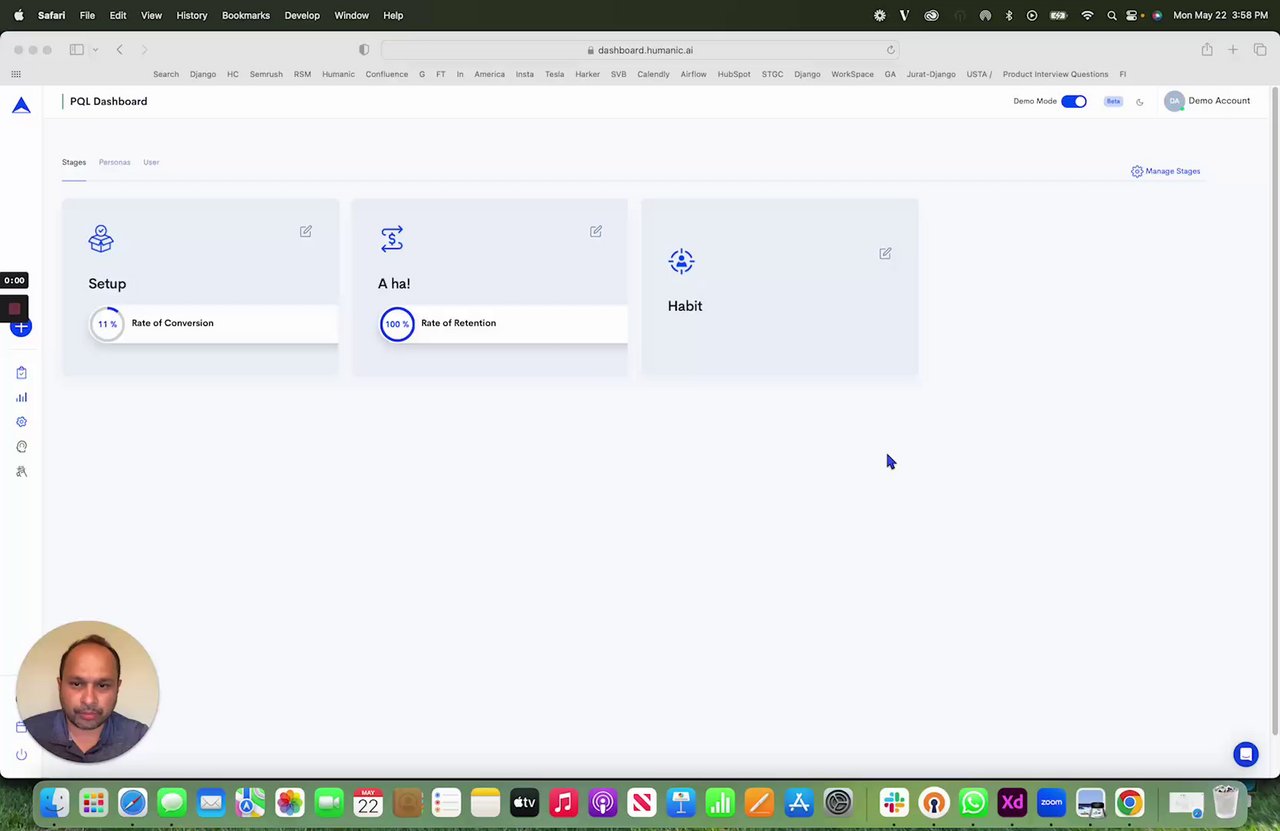Edit the Habit stage card
Screen dimensions: 1280x831
click(885, 254)
